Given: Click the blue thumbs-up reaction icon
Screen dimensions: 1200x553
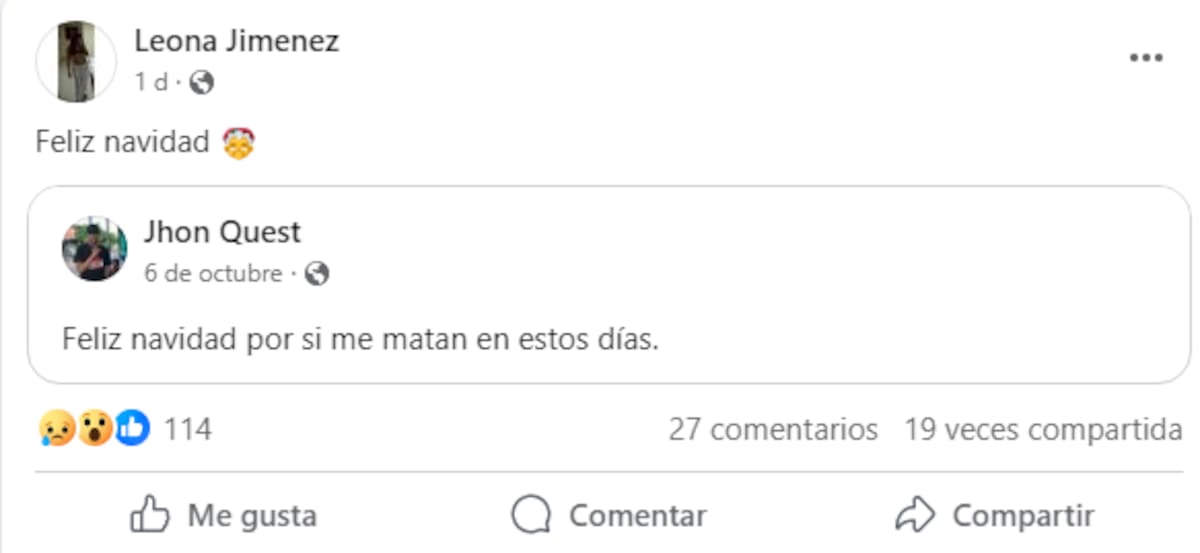Looking at the screenshot, I should 133,430.
